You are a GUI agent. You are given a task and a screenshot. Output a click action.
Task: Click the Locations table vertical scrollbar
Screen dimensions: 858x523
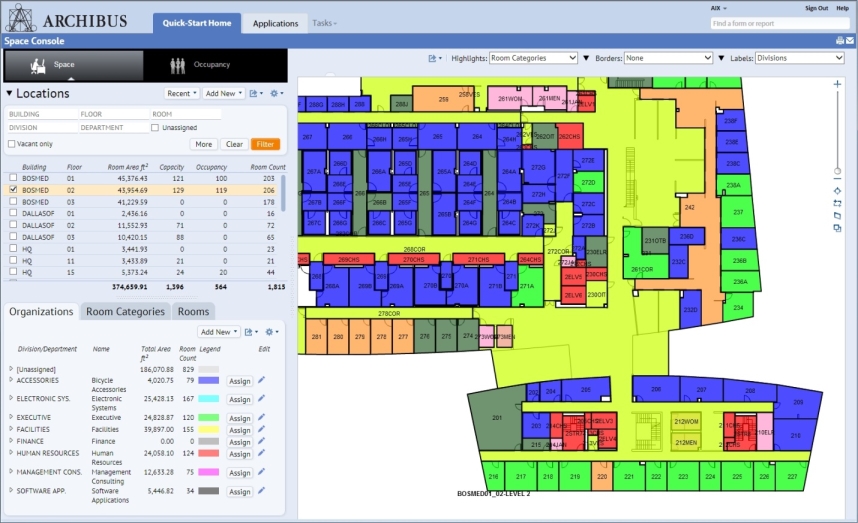[283, 193]
